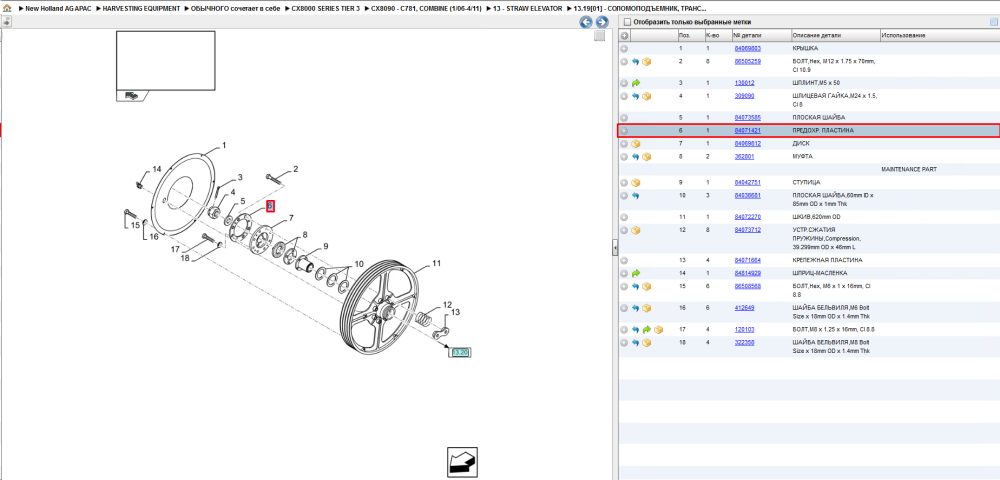Toggle 'Отобразить только выбранные метки' checkbox

click(x=627, y=22)
